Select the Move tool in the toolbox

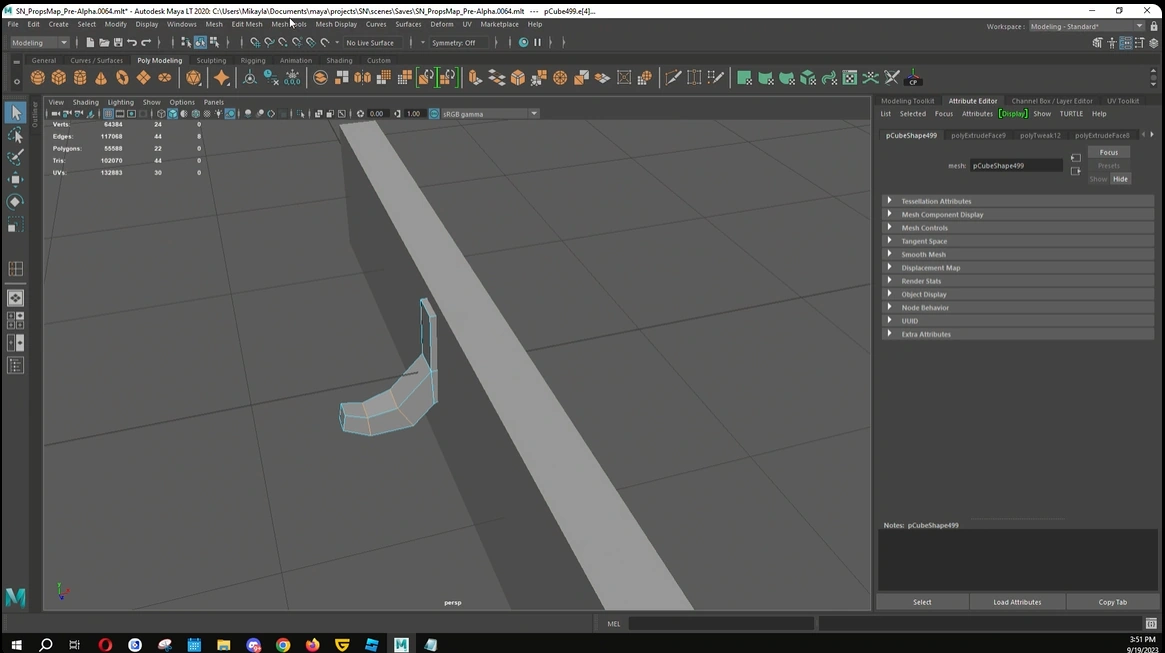click(16, 180)
